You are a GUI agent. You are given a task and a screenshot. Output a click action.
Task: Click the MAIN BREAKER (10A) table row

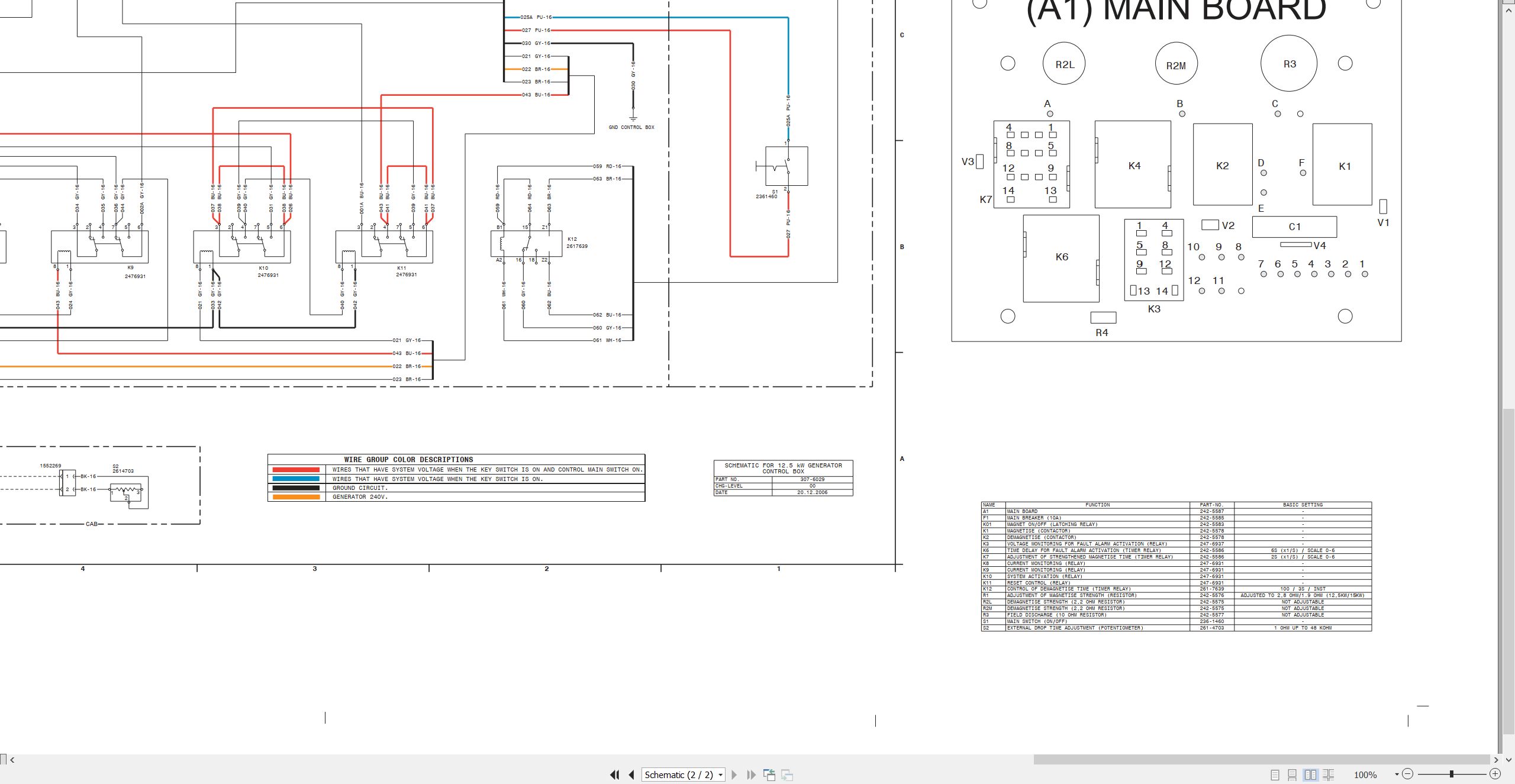point(1176,518)
